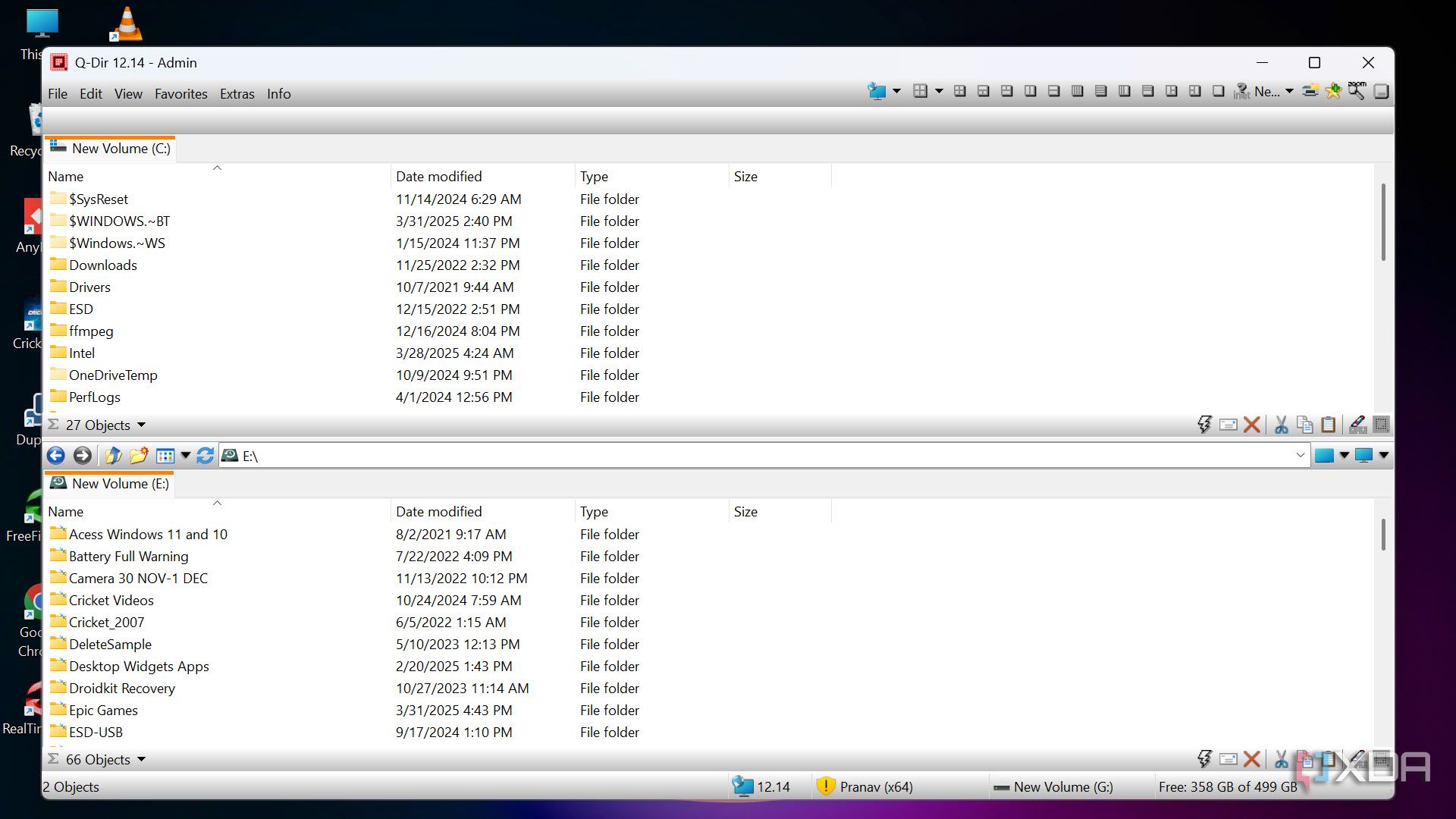Create a new folder with sparkle folder icon

click(x=139, y=455)
